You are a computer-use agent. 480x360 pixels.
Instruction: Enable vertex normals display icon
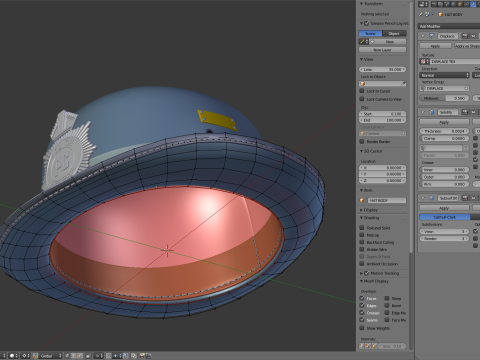(x=362, y=346)
